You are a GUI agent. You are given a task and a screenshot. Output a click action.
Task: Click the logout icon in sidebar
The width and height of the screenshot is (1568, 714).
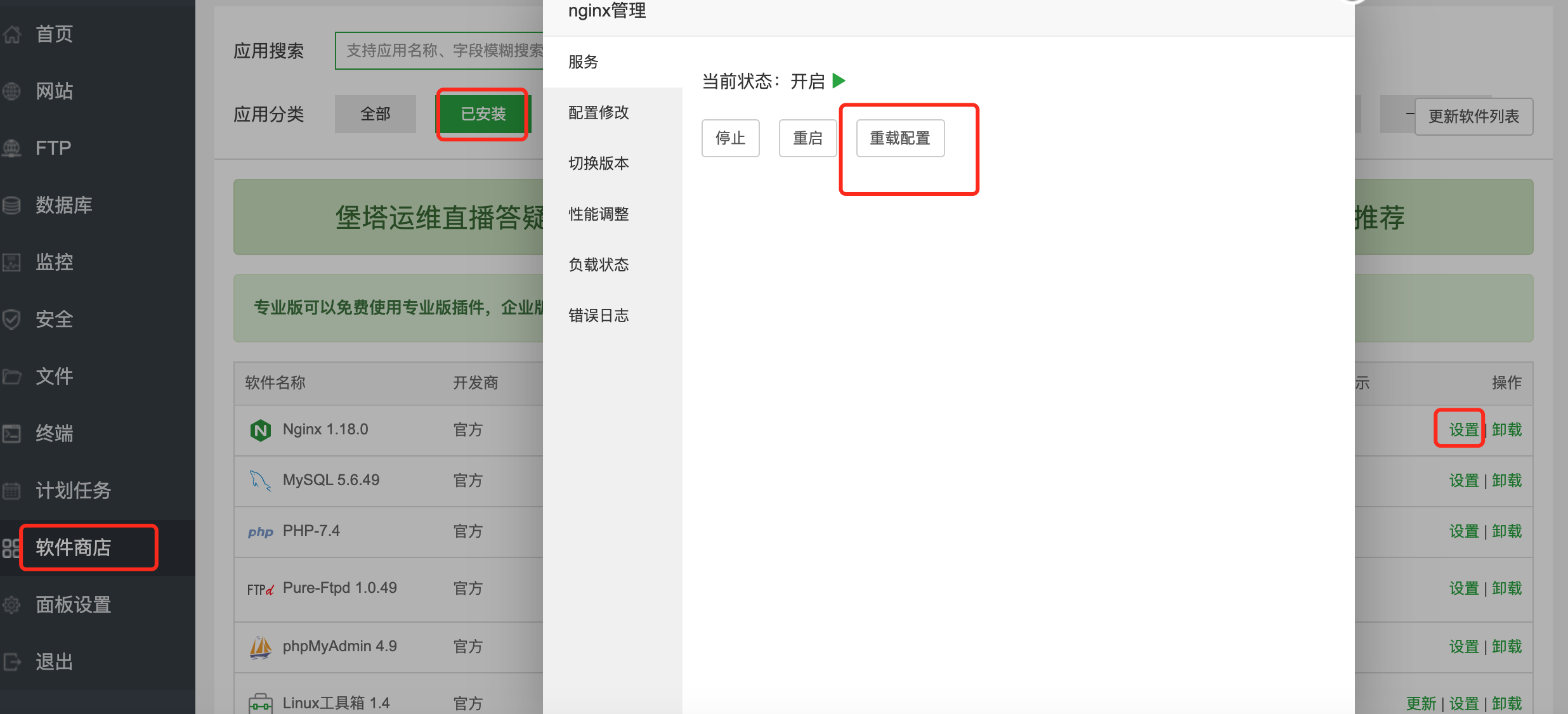pyautogui.click(x=11, y=662)
